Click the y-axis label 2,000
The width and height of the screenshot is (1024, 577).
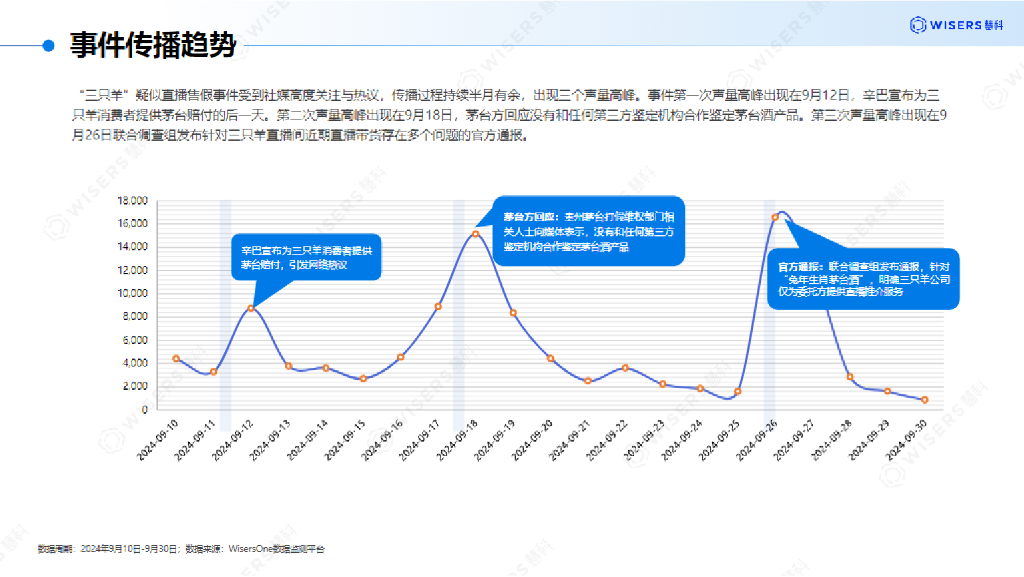click(135, 386)
